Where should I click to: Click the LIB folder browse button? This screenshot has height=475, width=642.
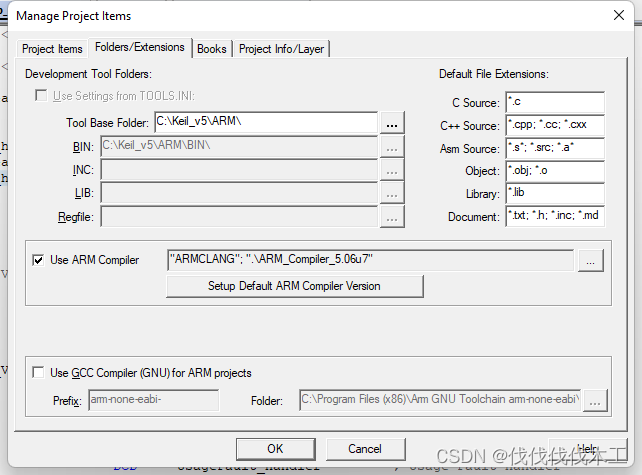tap(392, 193)
